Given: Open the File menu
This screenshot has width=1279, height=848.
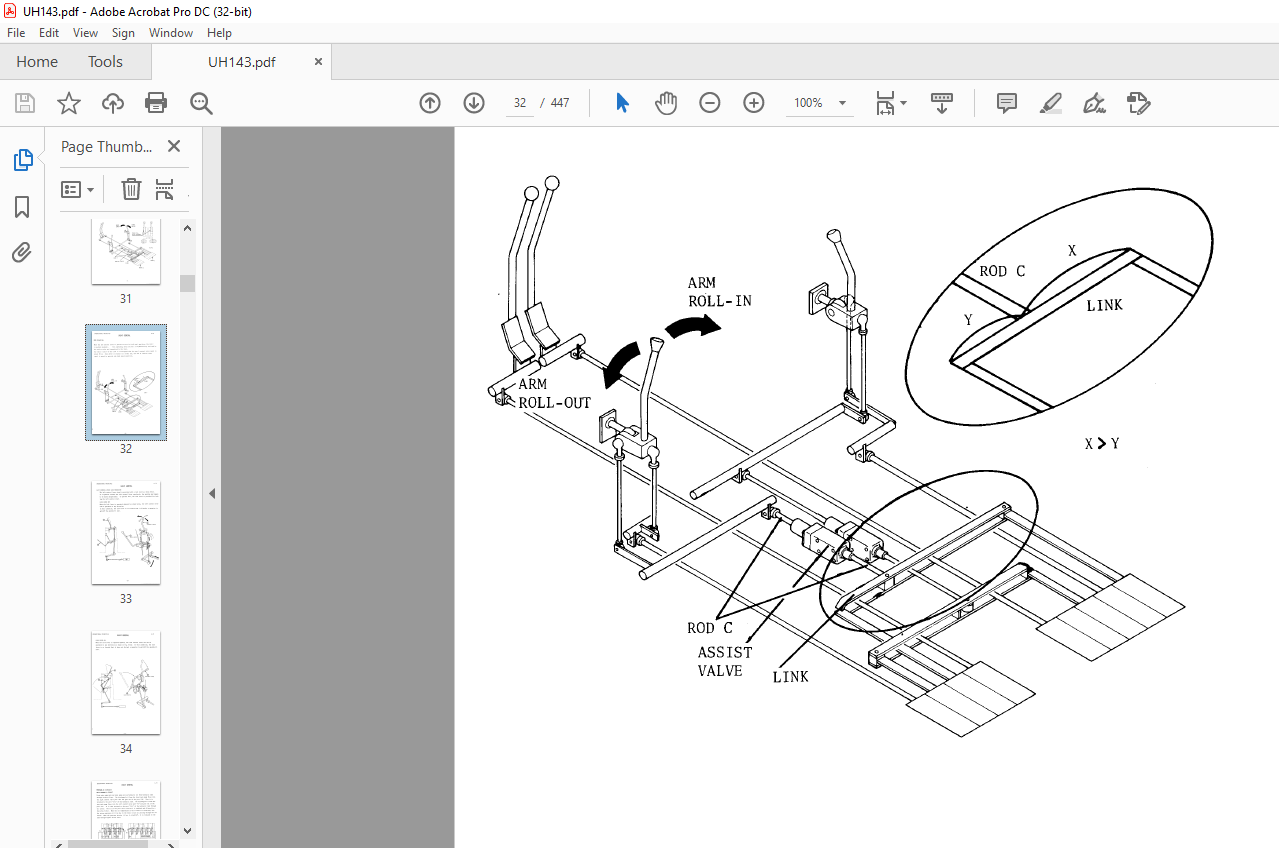Looking at the screenshot, I should tap(16, 33).
